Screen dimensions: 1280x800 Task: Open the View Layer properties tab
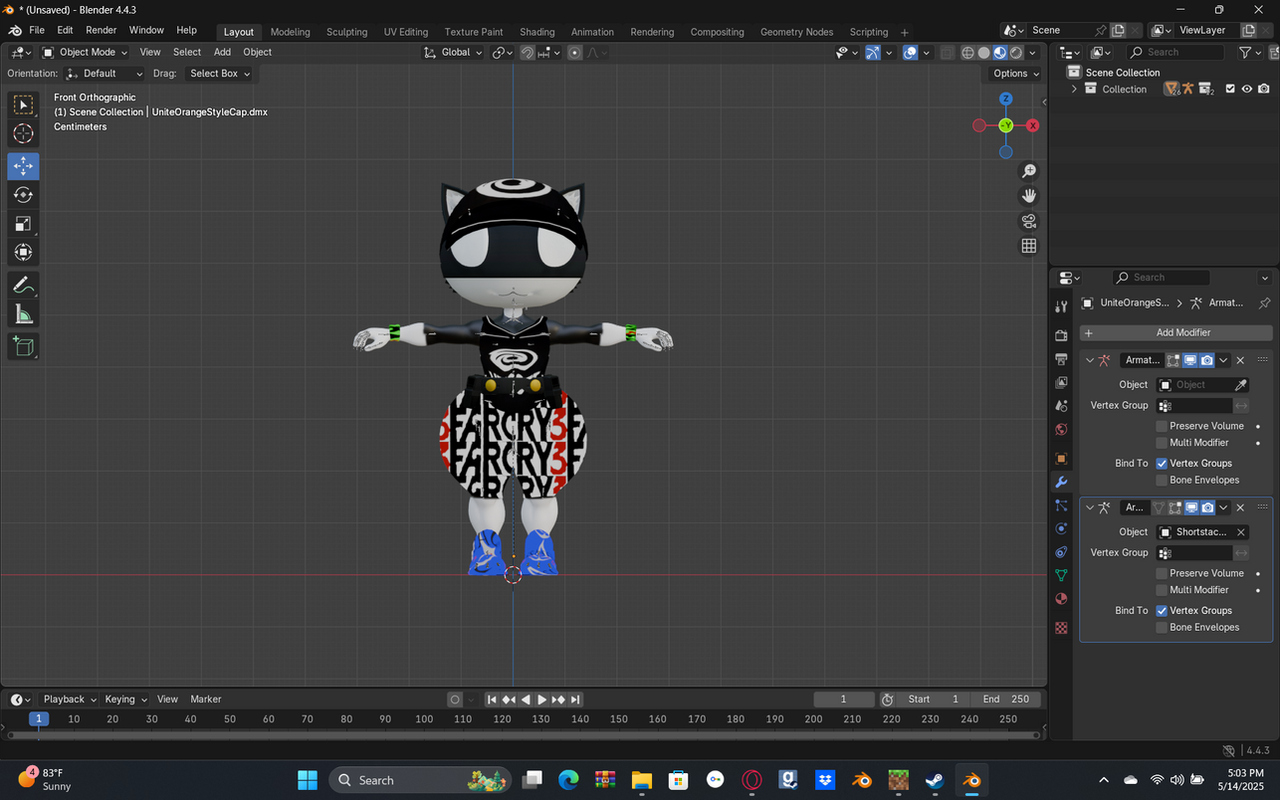coord(1062,383)
